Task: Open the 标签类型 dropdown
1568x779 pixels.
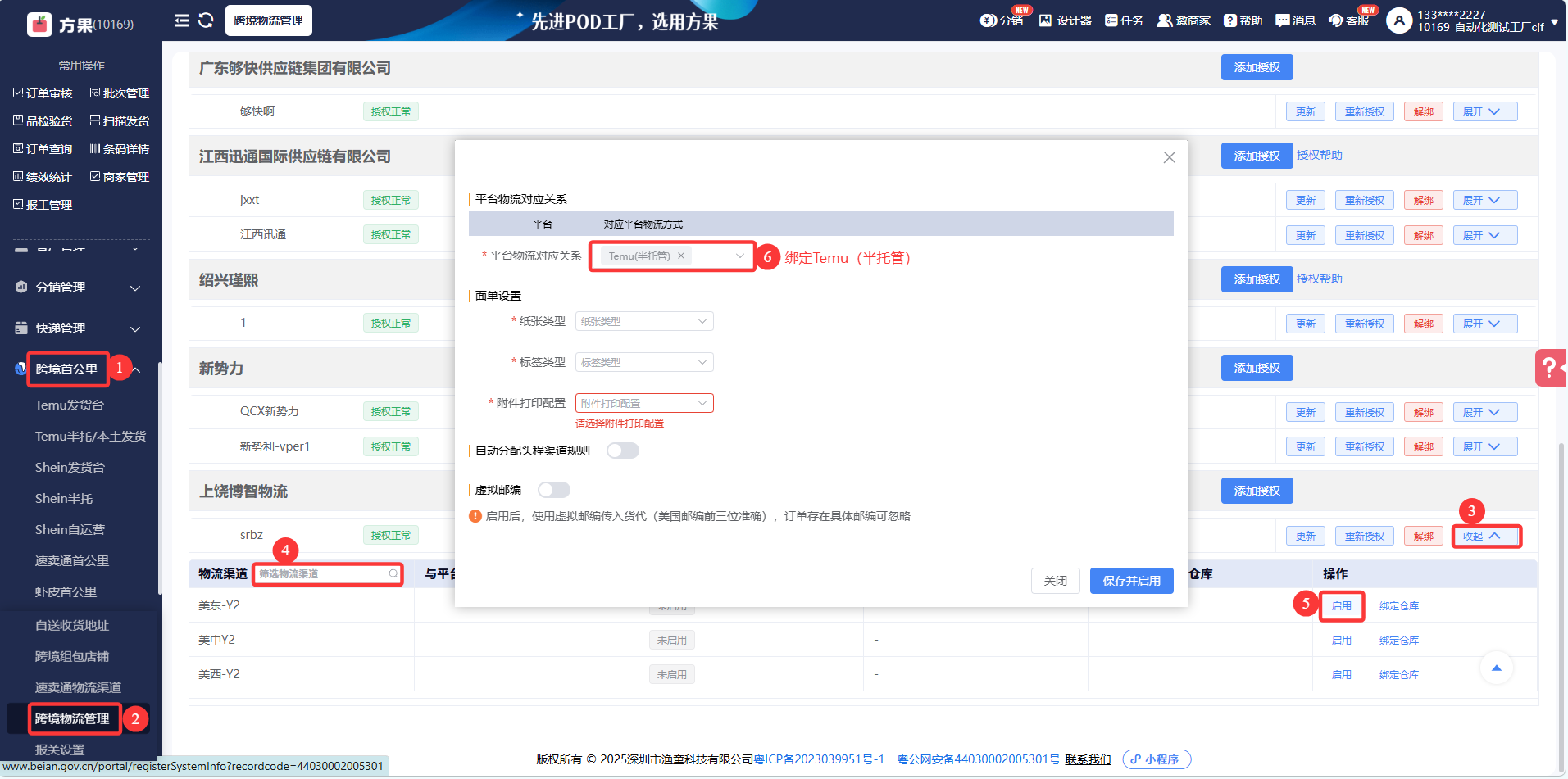Action: (644, 363)
